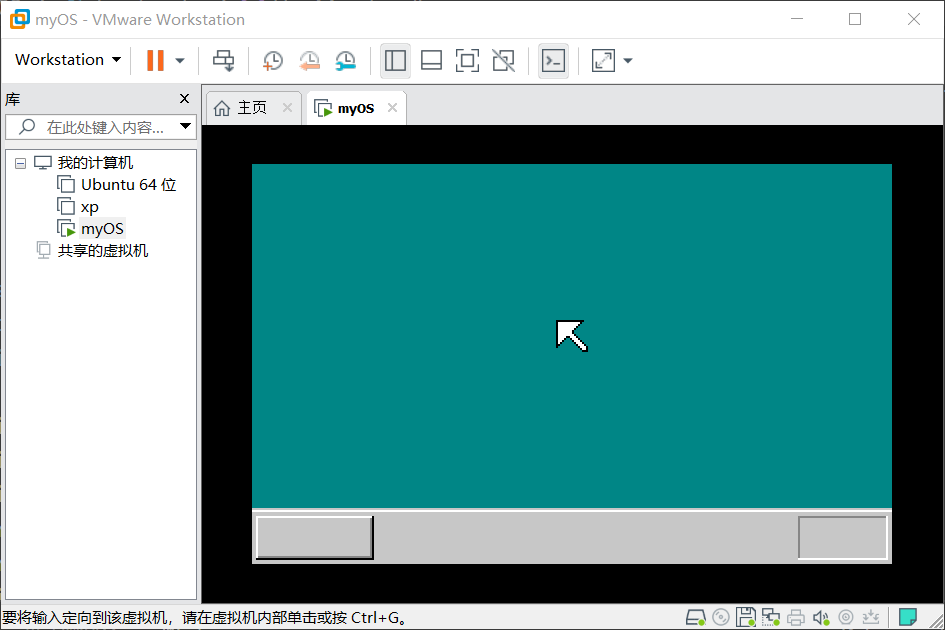This screenshot has width=945, height=630.
Task: Click the hard disk status icon
Action: (695, 617)
